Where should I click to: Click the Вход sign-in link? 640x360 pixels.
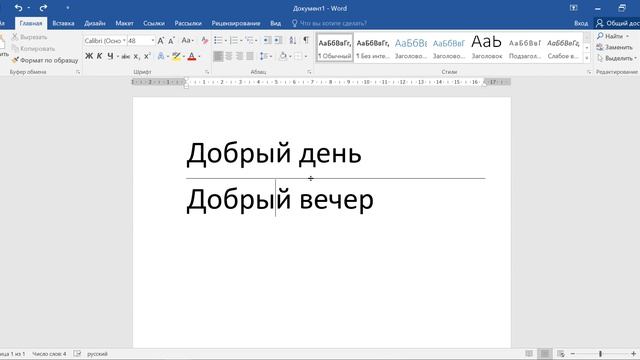click(x=581, y=23)
